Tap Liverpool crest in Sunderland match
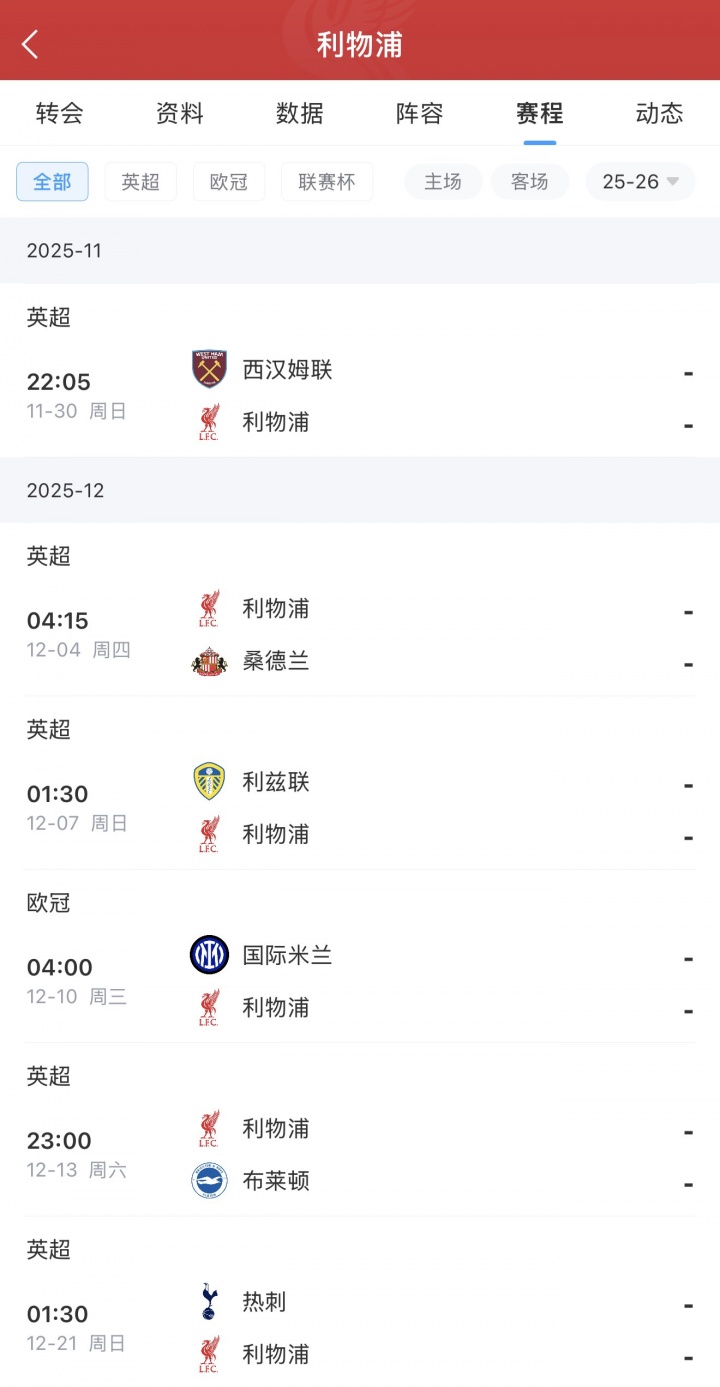Screen dimensions: 720x1387 click(x=209, y=608)
